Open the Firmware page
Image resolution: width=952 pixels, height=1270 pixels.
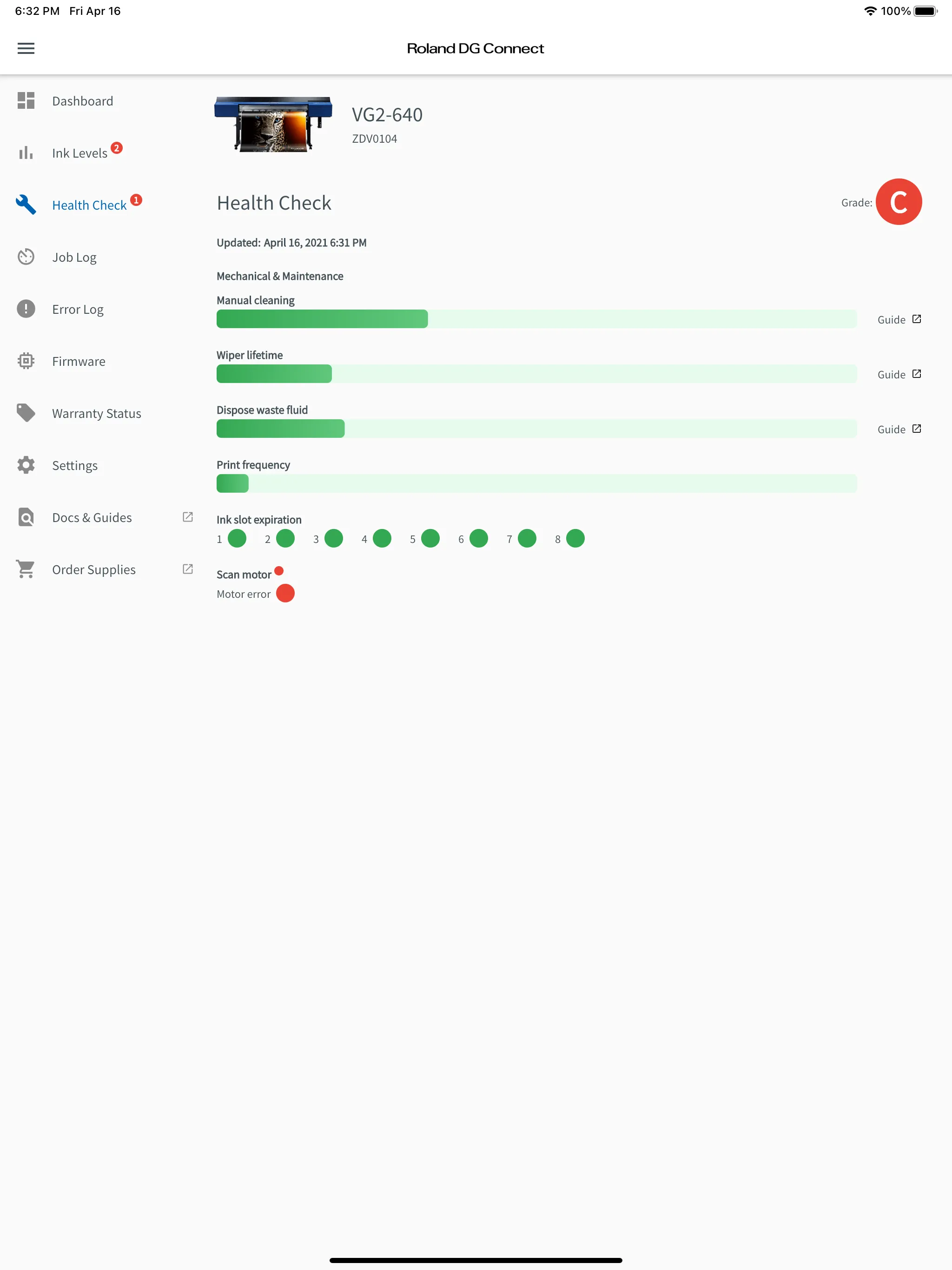tap(79, 361)
